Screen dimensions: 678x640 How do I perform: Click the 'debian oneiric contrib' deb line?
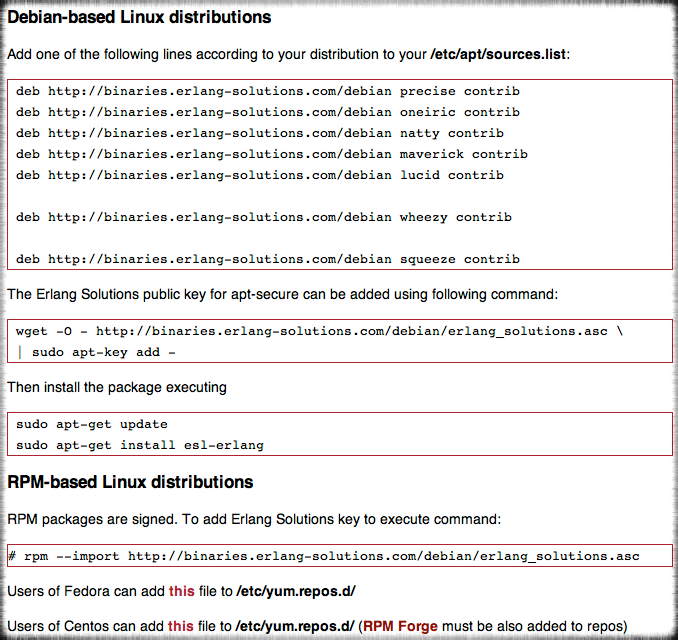(x=268, y=112)
